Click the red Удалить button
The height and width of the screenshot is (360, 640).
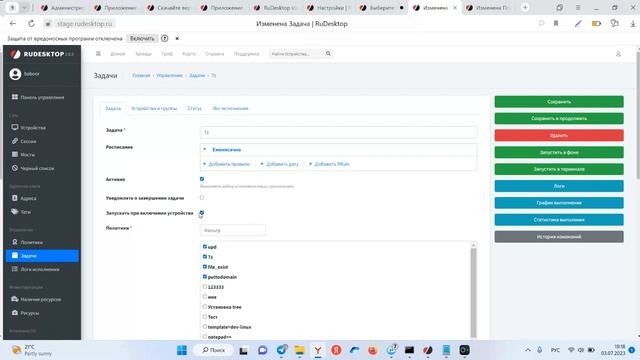559,135
